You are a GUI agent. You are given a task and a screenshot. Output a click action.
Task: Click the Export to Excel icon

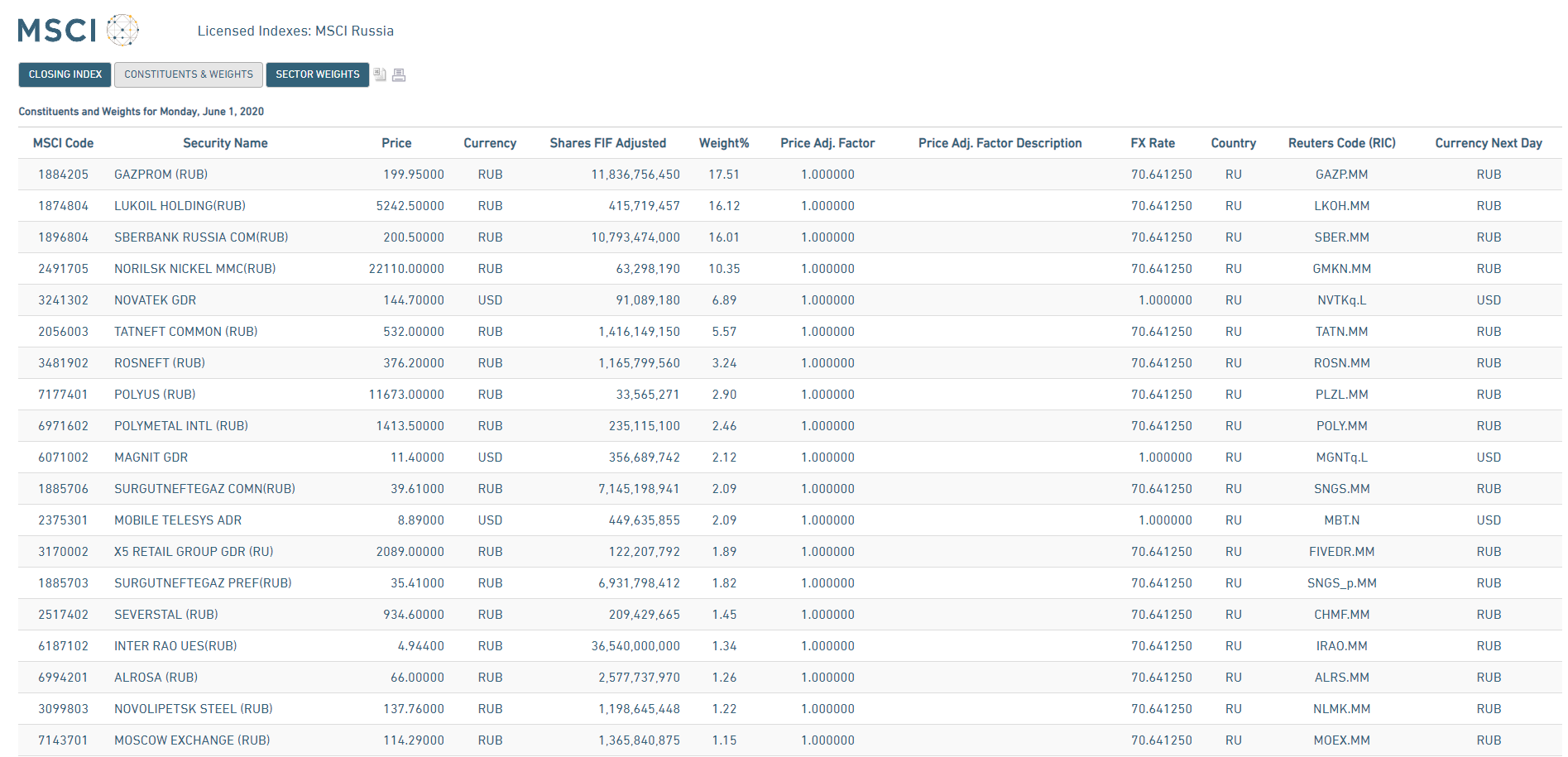coord(380,74)
